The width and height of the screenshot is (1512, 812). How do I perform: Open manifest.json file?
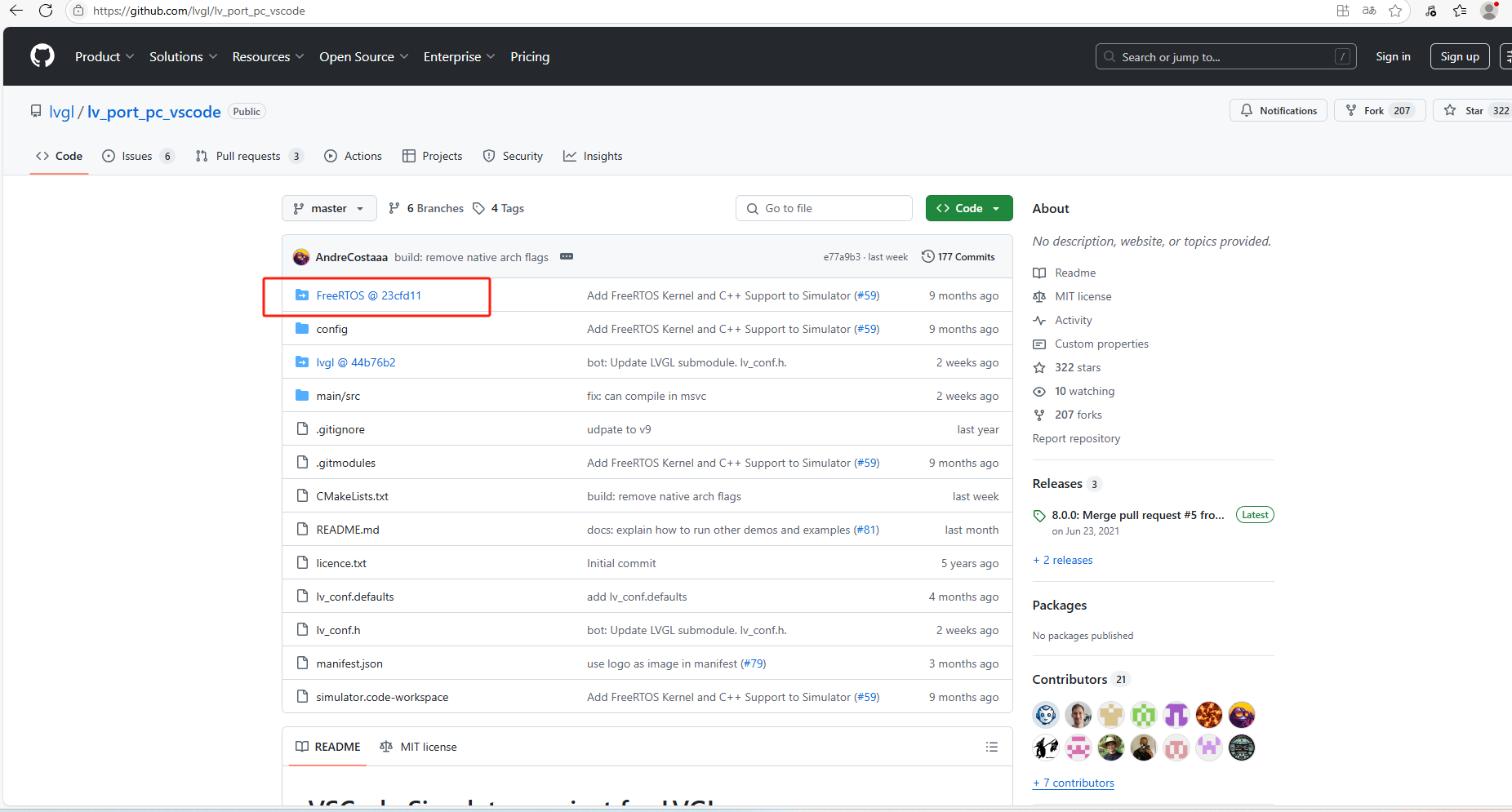[349, 663]
